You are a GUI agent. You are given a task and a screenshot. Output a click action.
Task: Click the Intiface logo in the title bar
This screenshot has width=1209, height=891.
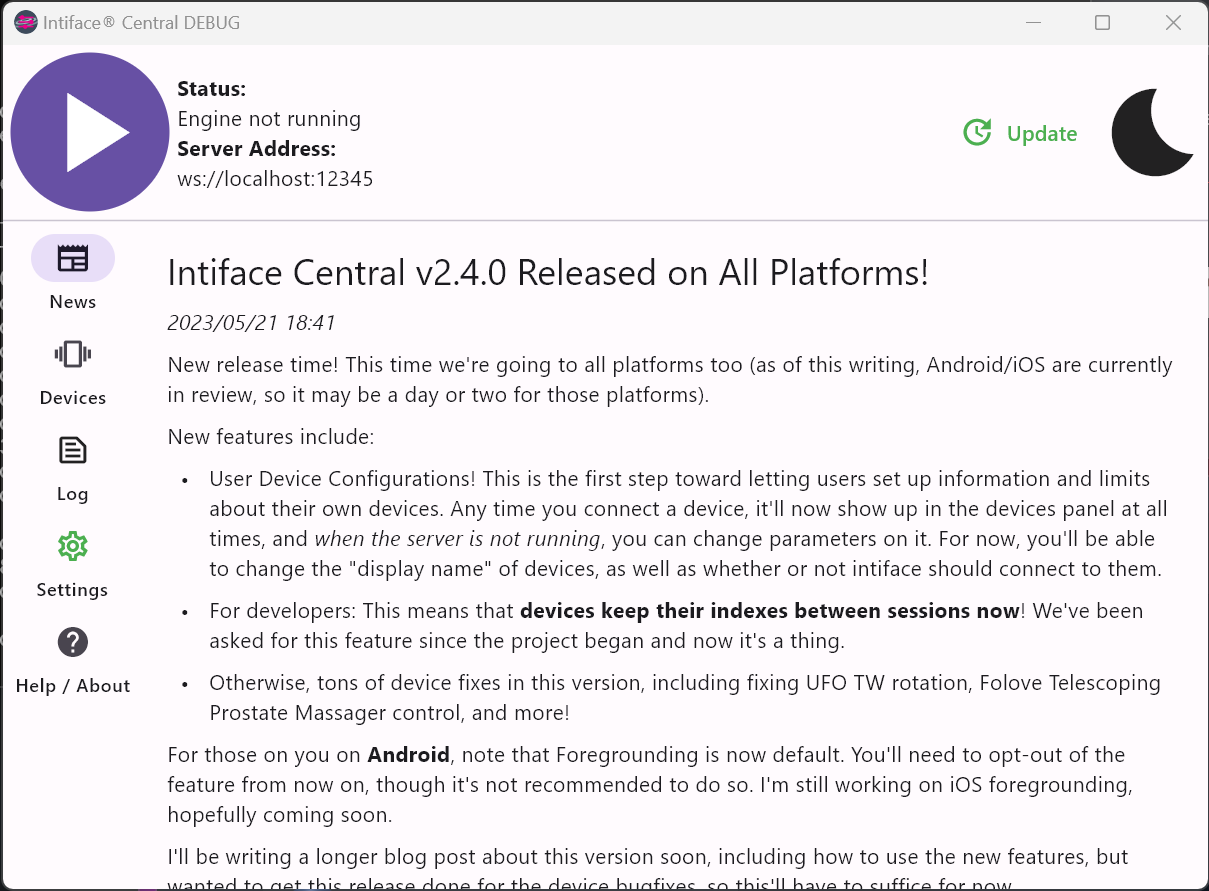point(25,21)
